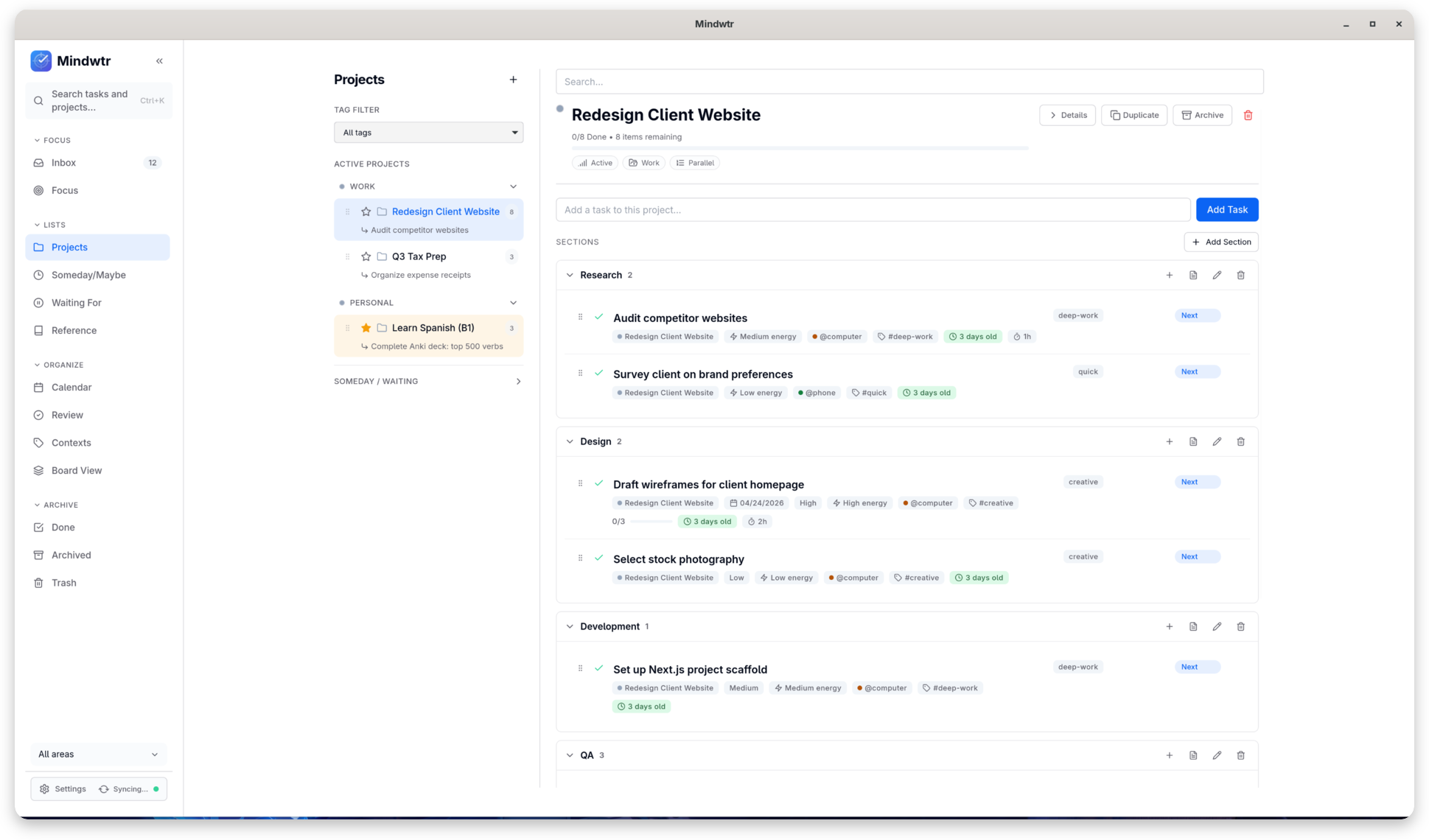The image size is (1429, 840).
Task: Open notes icon for Research section
Action: (x=1193, y=275)
